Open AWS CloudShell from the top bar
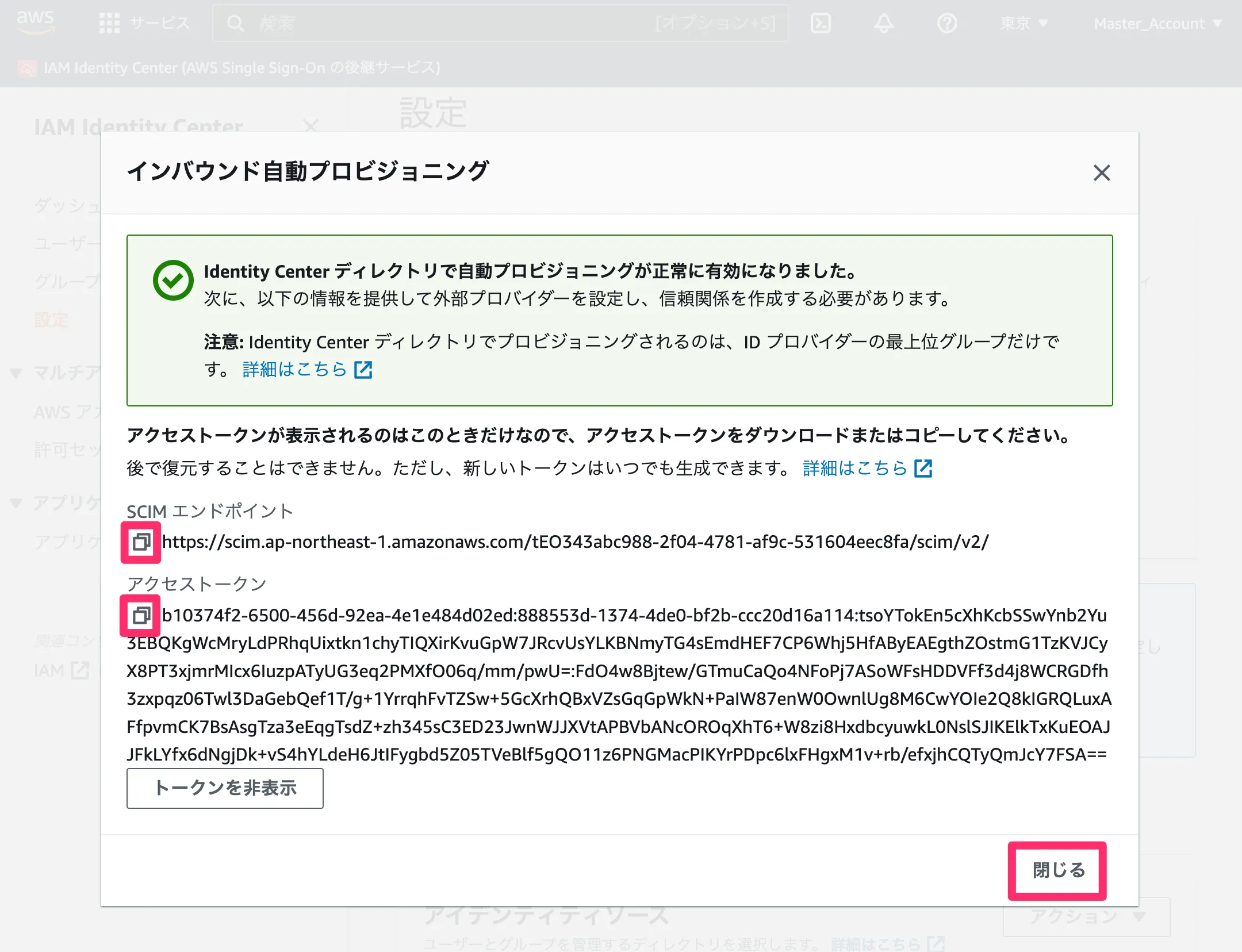The image size is (1242, 952). (821, 24)
